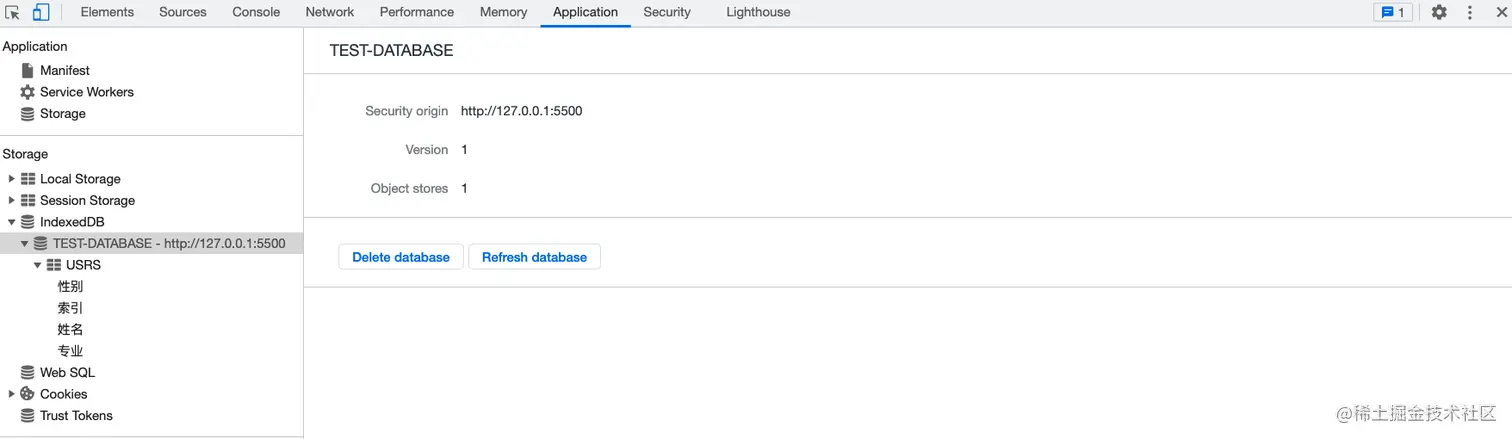
Task: Open the Trust Tokens database item
Action: (67, 415)
